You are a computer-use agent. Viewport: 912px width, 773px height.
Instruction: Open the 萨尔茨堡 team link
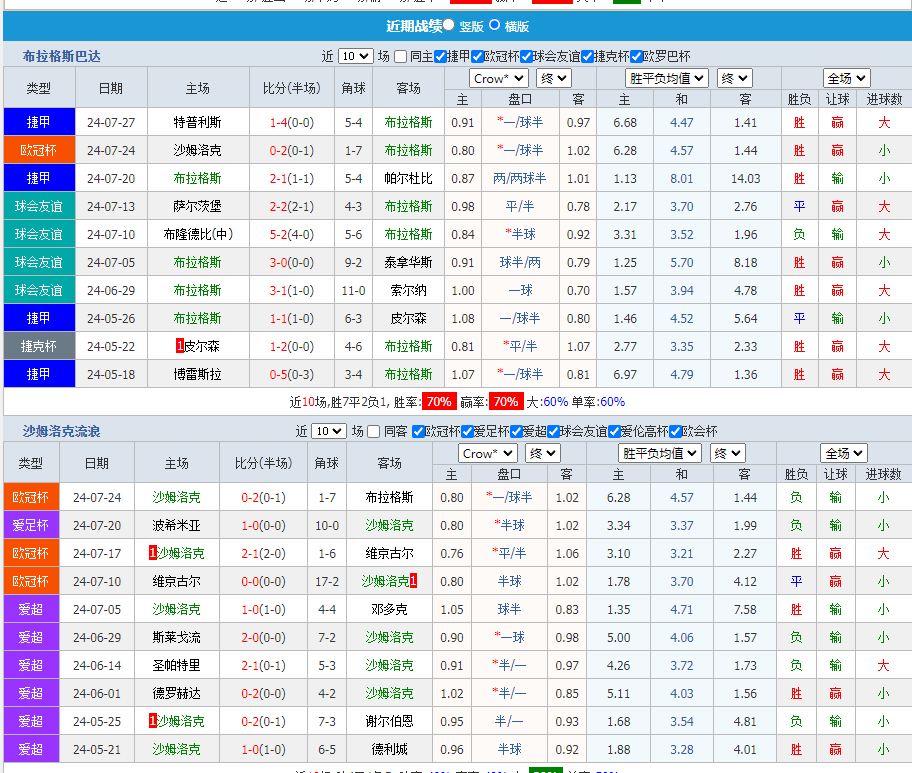coord(197,206)
